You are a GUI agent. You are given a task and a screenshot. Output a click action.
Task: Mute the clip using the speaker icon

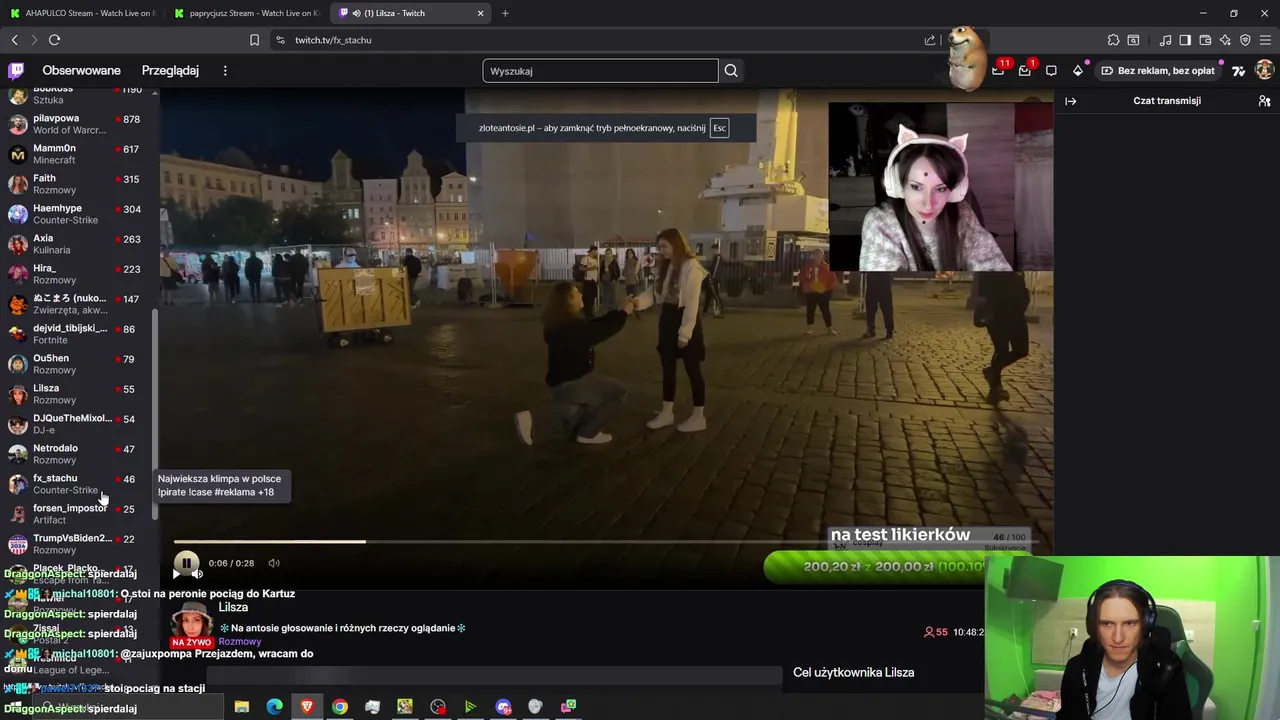point(274,563)
